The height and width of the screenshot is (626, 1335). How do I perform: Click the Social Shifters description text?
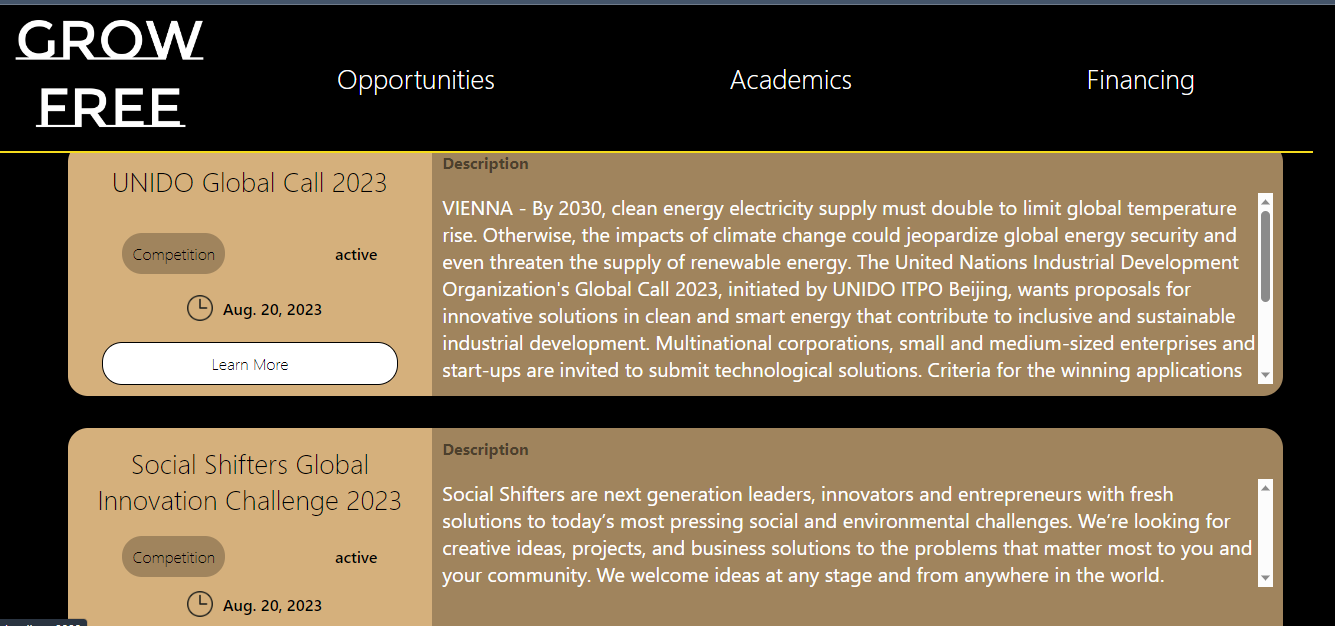click(x=840, y=535)
